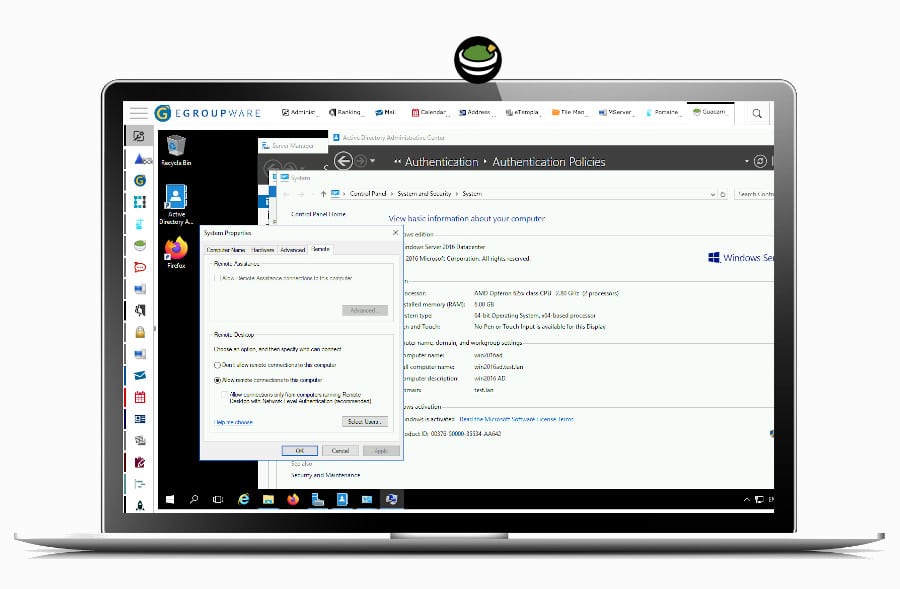Click the Select Users button
The height and width of the screenshot is (589, 900).
(x=364, y=422)
